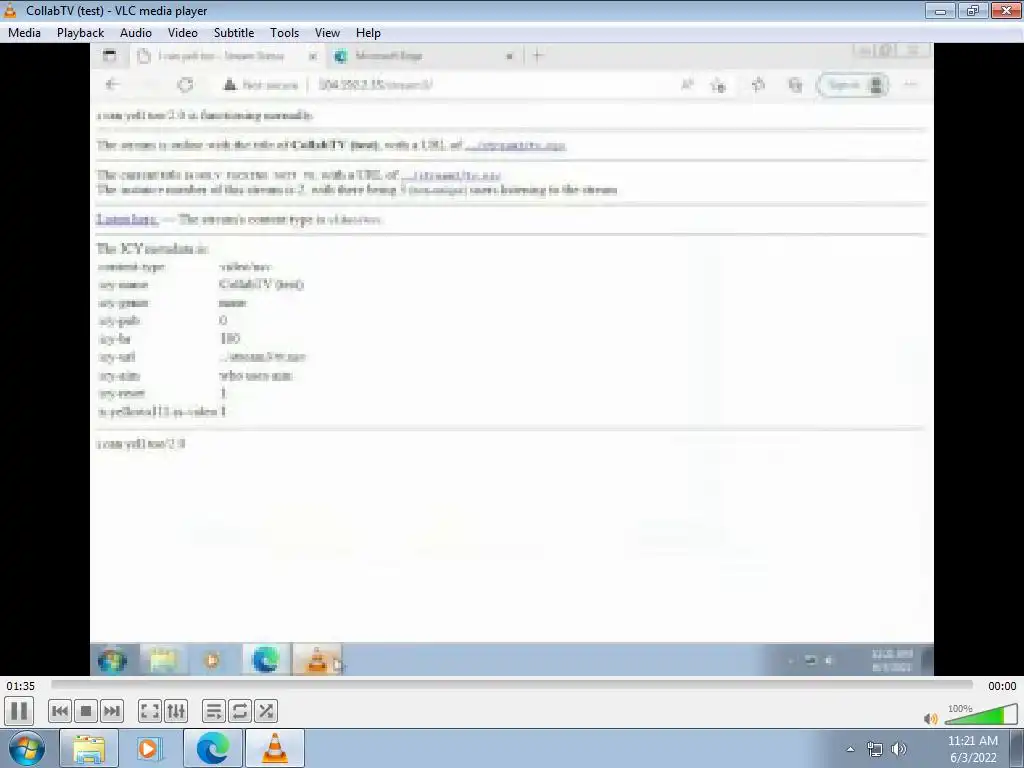Minimize the VLC window
1024x768 pixels.
(x=940, y=10)
